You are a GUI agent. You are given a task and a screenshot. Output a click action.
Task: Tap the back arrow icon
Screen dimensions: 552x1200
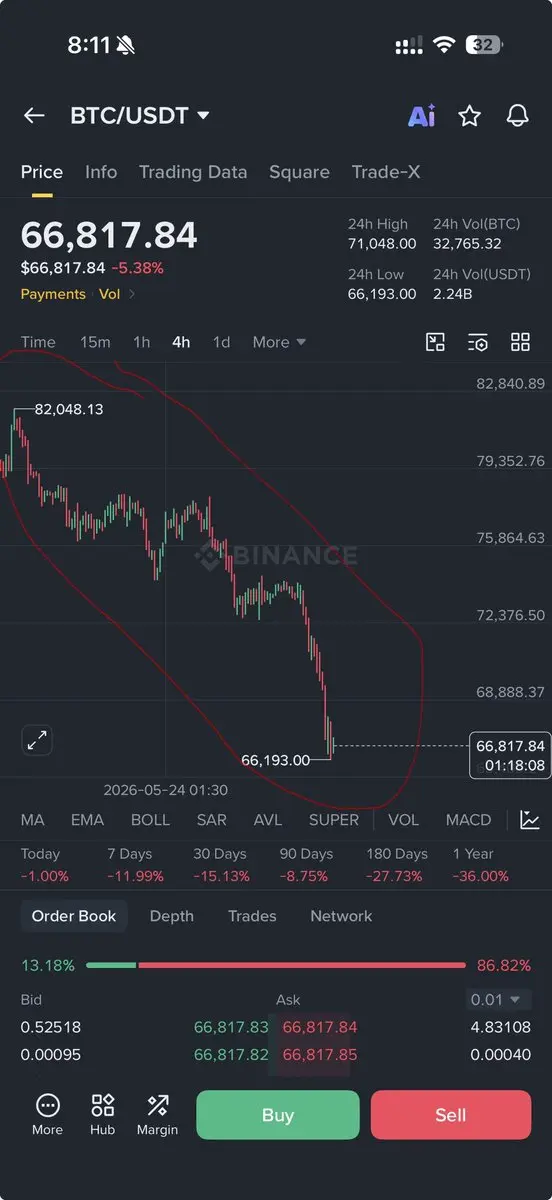tap(34, 116)
